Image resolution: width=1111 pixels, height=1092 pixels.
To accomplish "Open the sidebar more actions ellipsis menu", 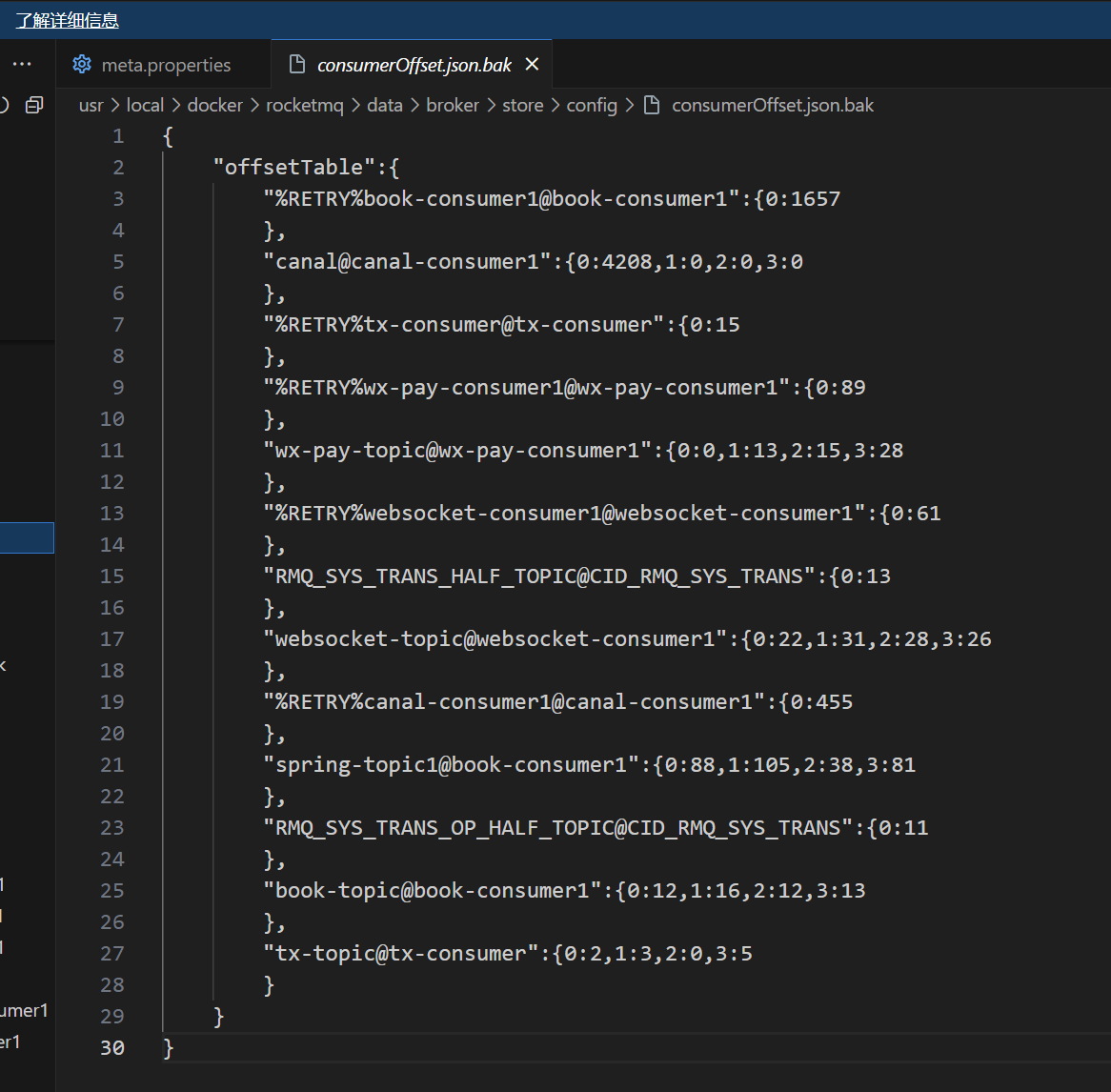I will 22,64.
